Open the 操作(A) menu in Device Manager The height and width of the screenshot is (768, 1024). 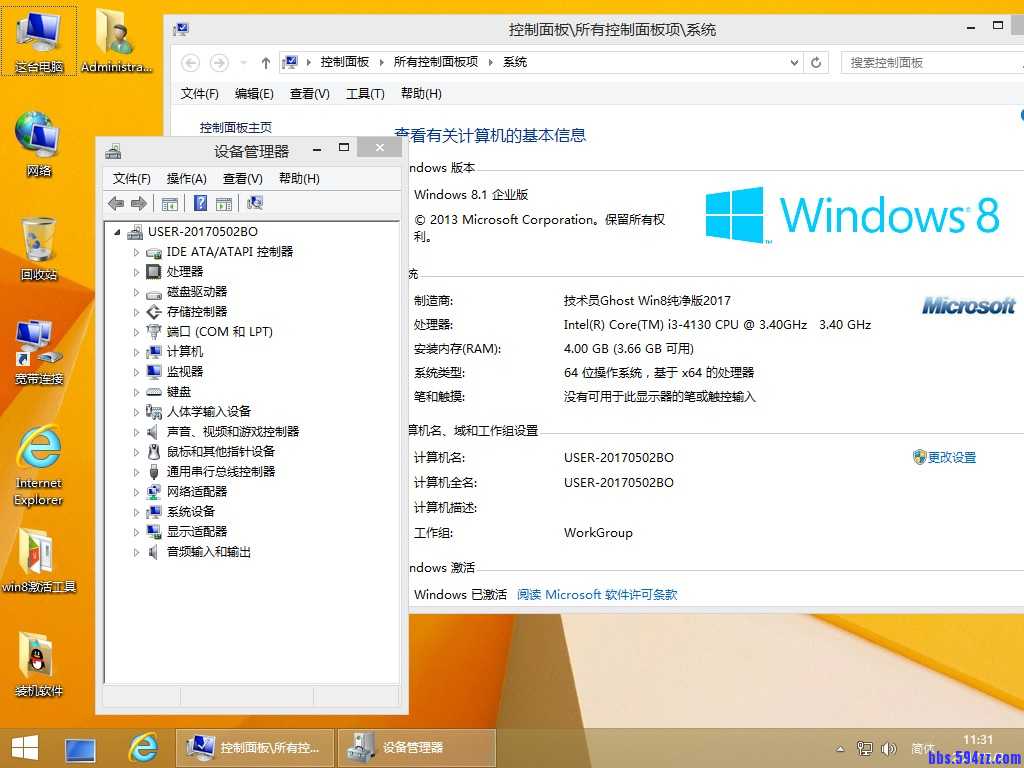(184, 178)
